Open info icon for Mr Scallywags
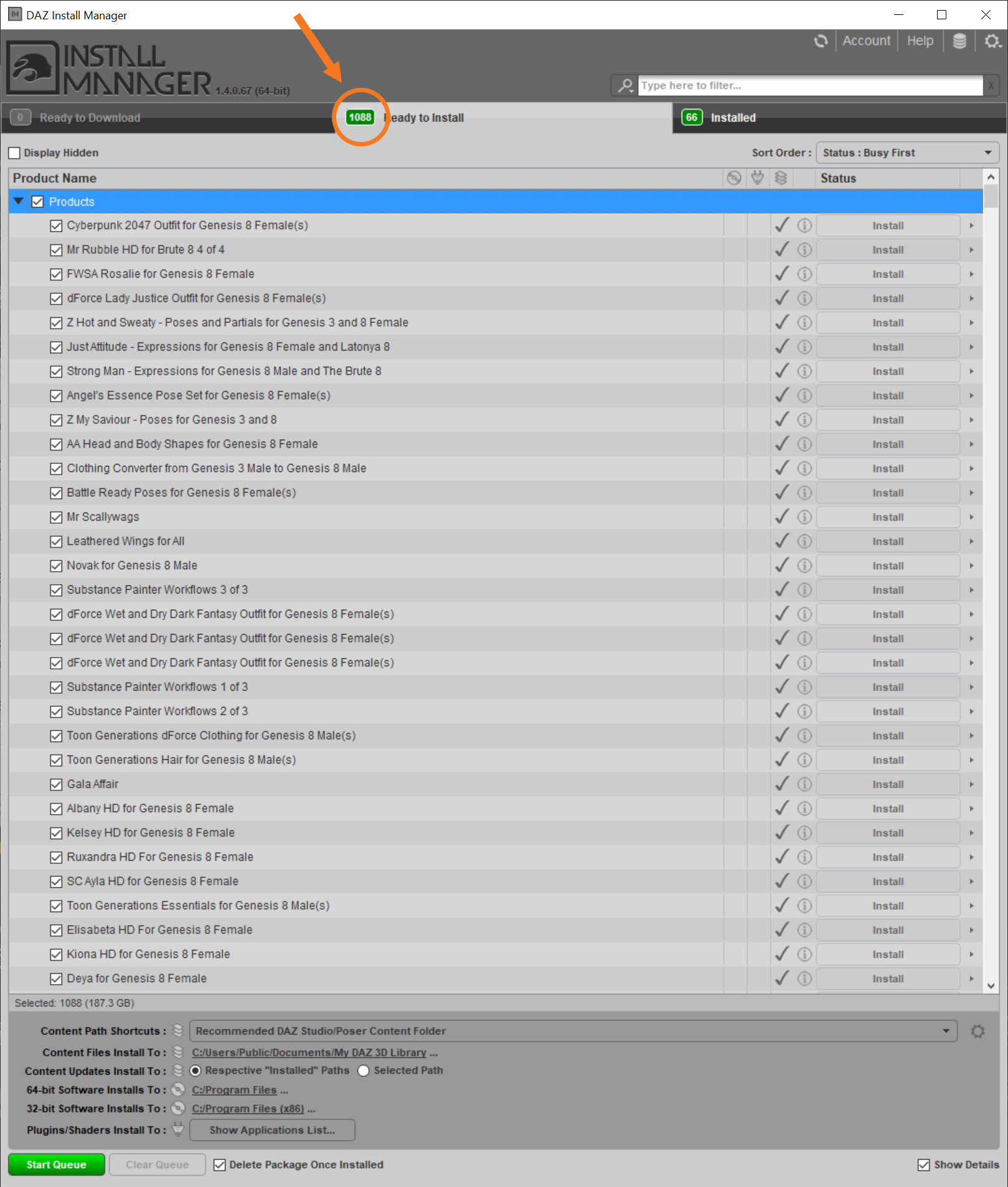This screenshot has width=1008, height=1187. pyautogui.click(x=804, y=517)
